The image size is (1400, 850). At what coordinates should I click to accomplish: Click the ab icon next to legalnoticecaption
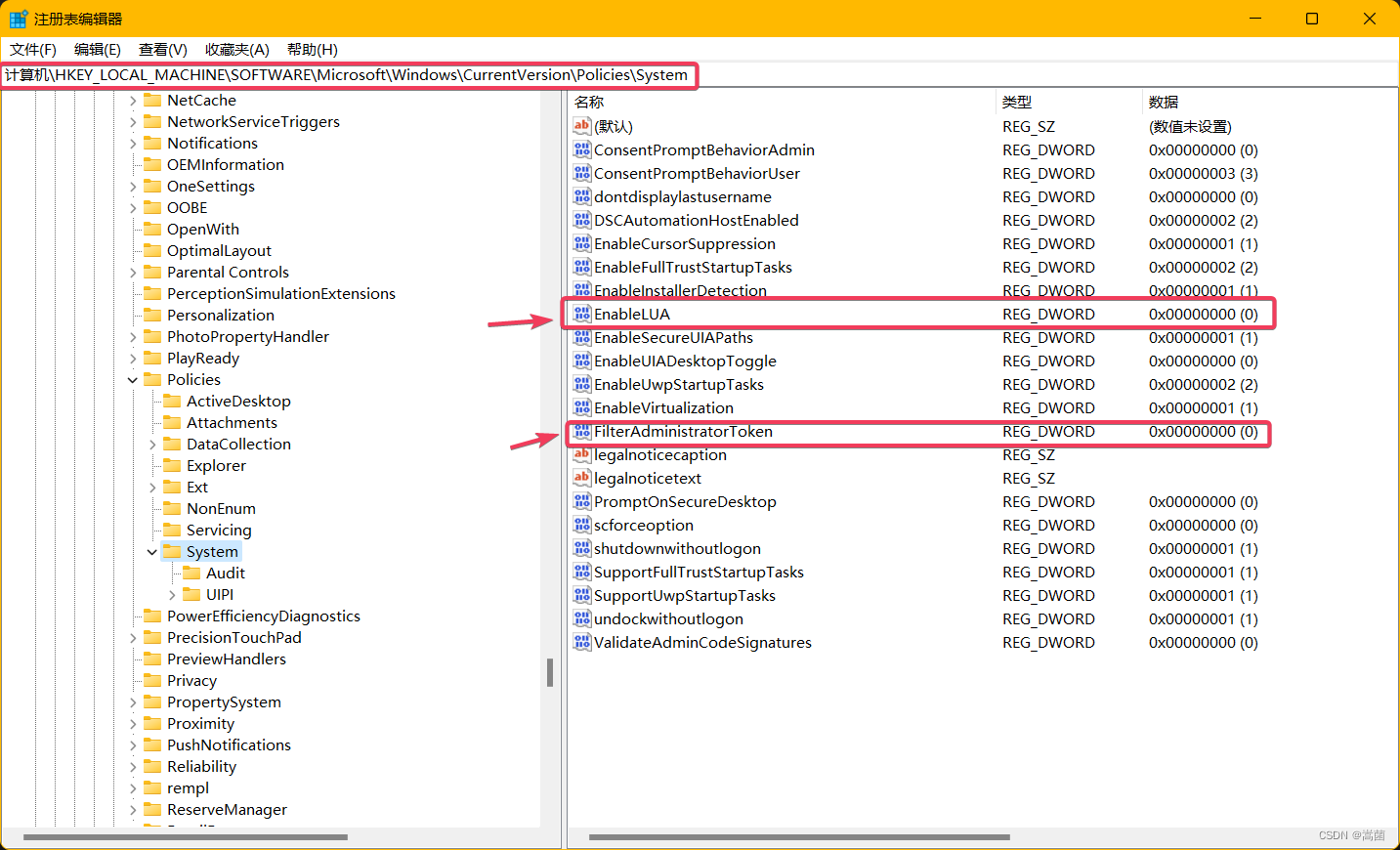582,454
